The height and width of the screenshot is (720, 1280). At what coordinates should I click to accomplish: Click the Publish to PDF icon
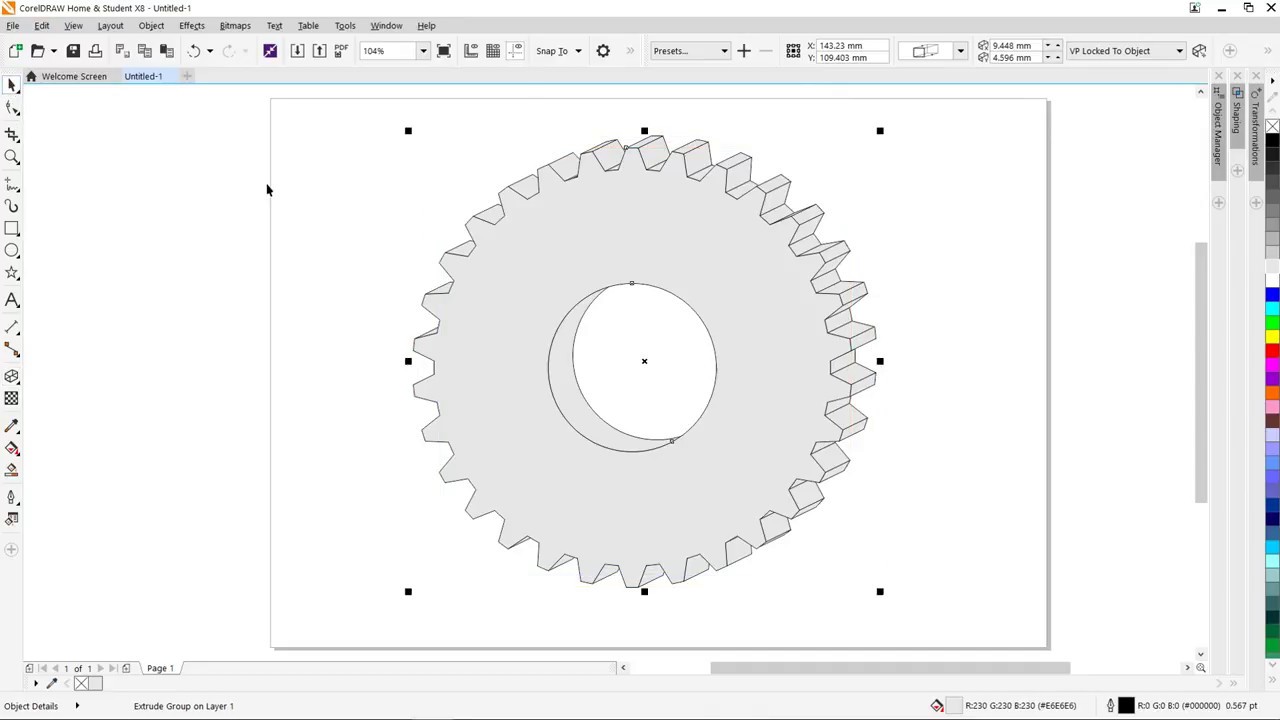(341, 51)
